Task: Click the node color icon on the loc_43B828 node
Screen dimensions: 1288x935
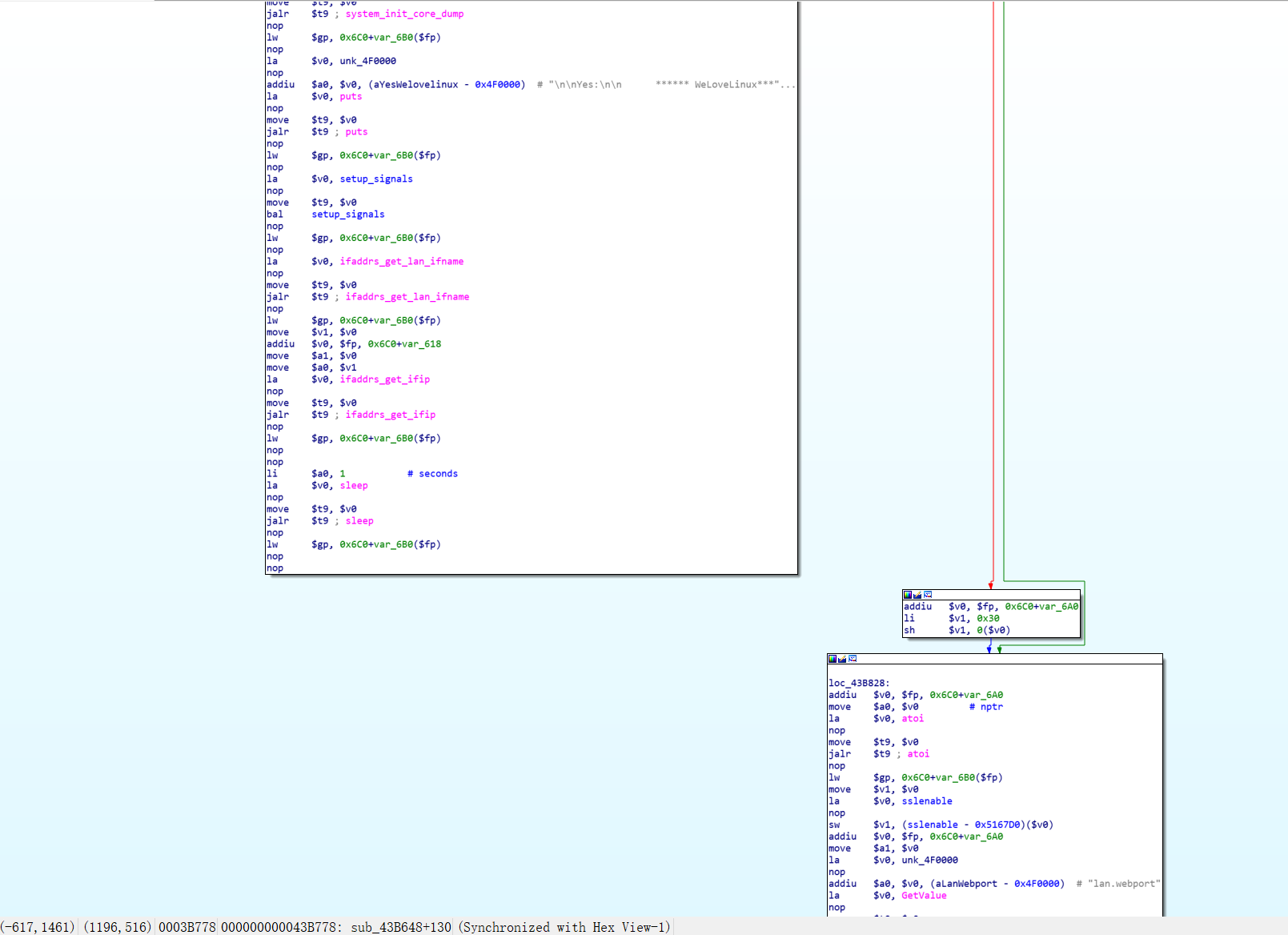Action: 833,659
